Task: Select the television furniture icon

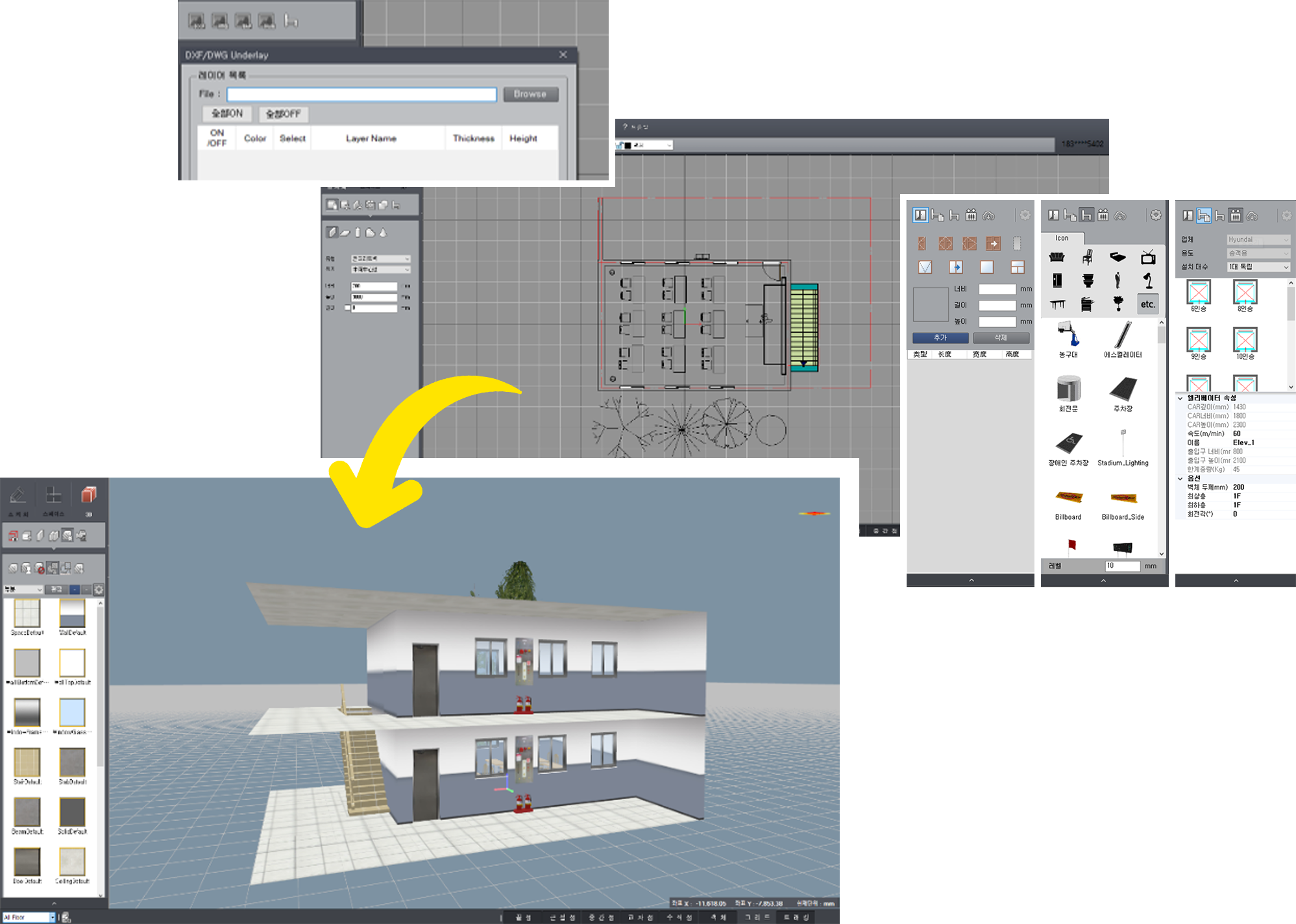Action: click(1148, 258)
